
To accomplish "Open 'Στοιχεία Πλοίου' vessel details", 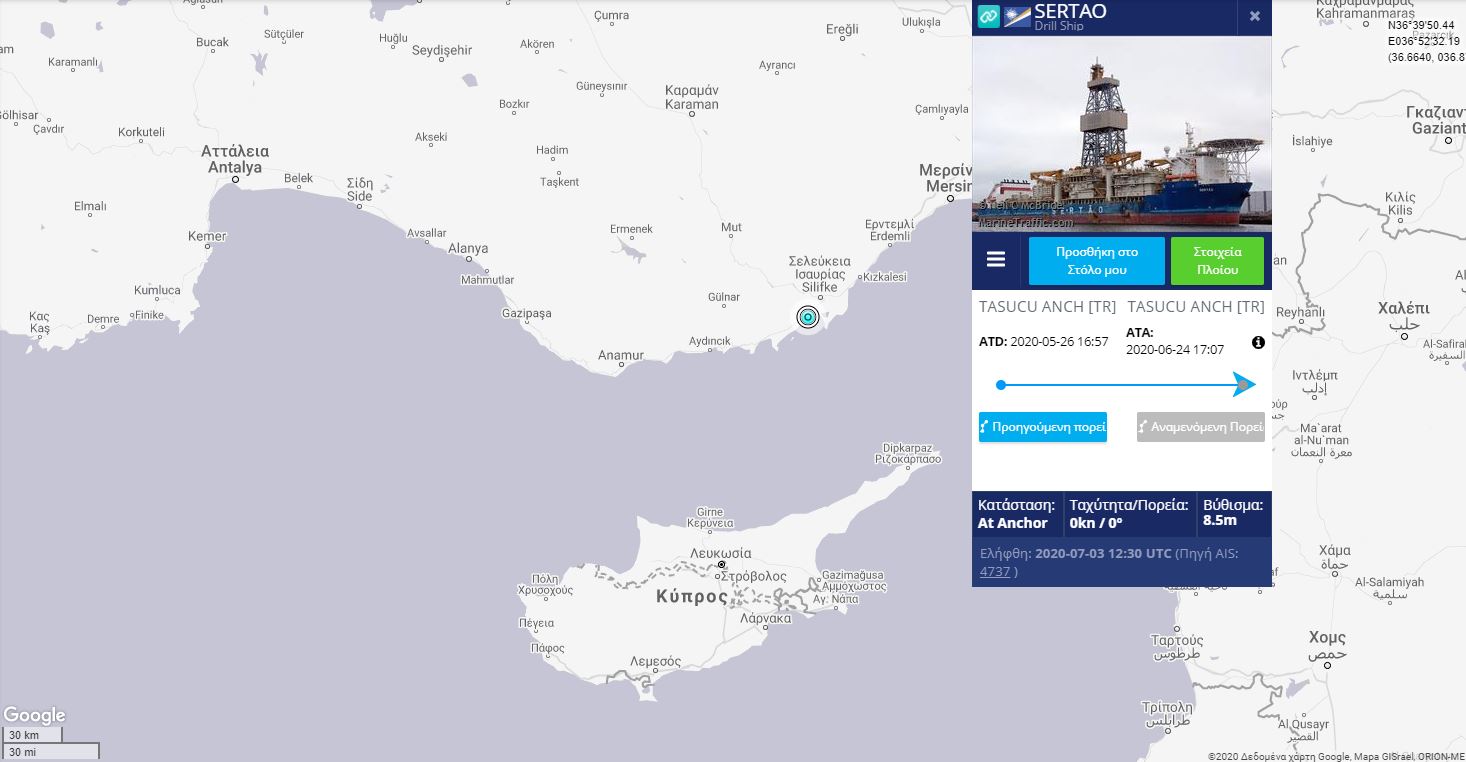I will coord(1217,261).
